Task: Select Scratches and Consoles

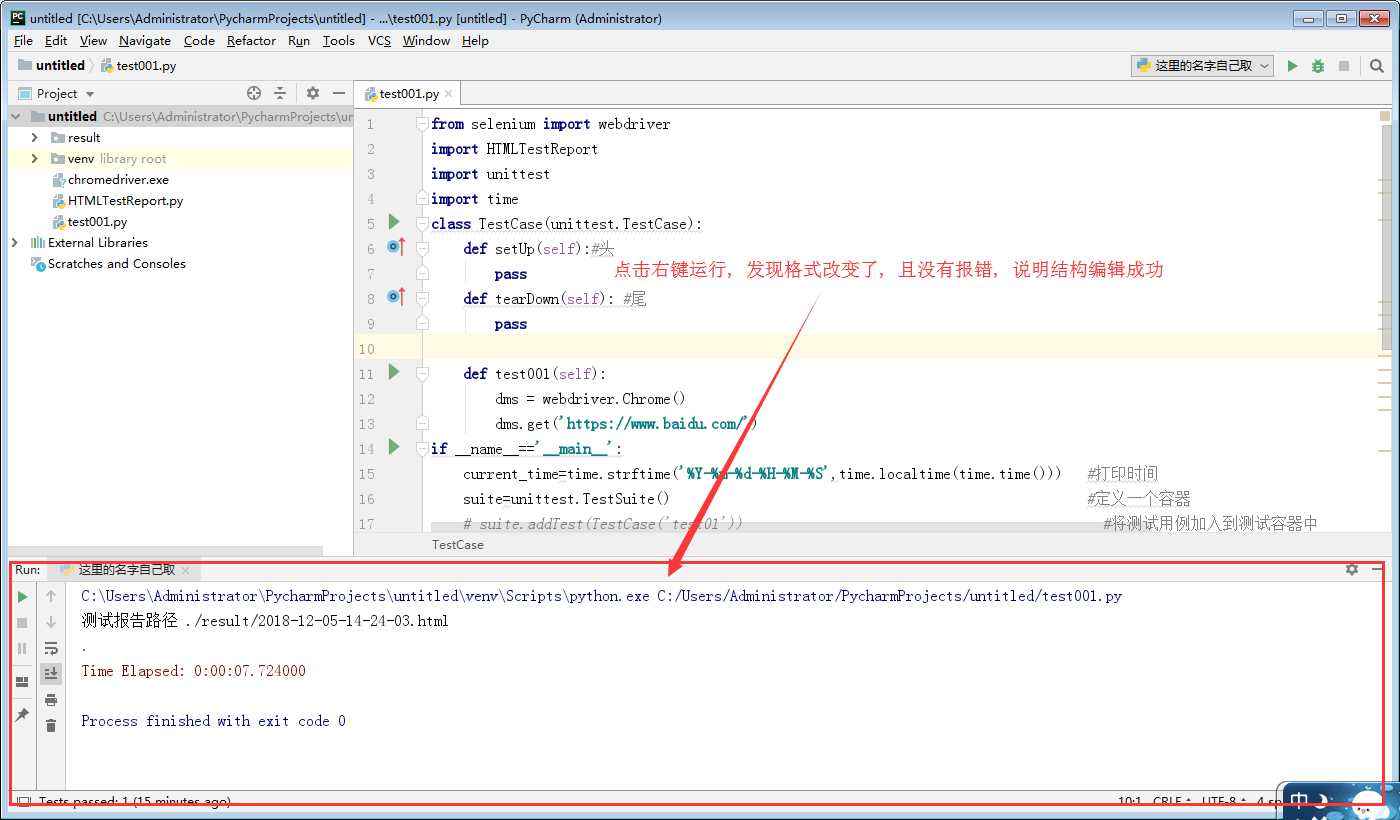Action: coord(116,264)
